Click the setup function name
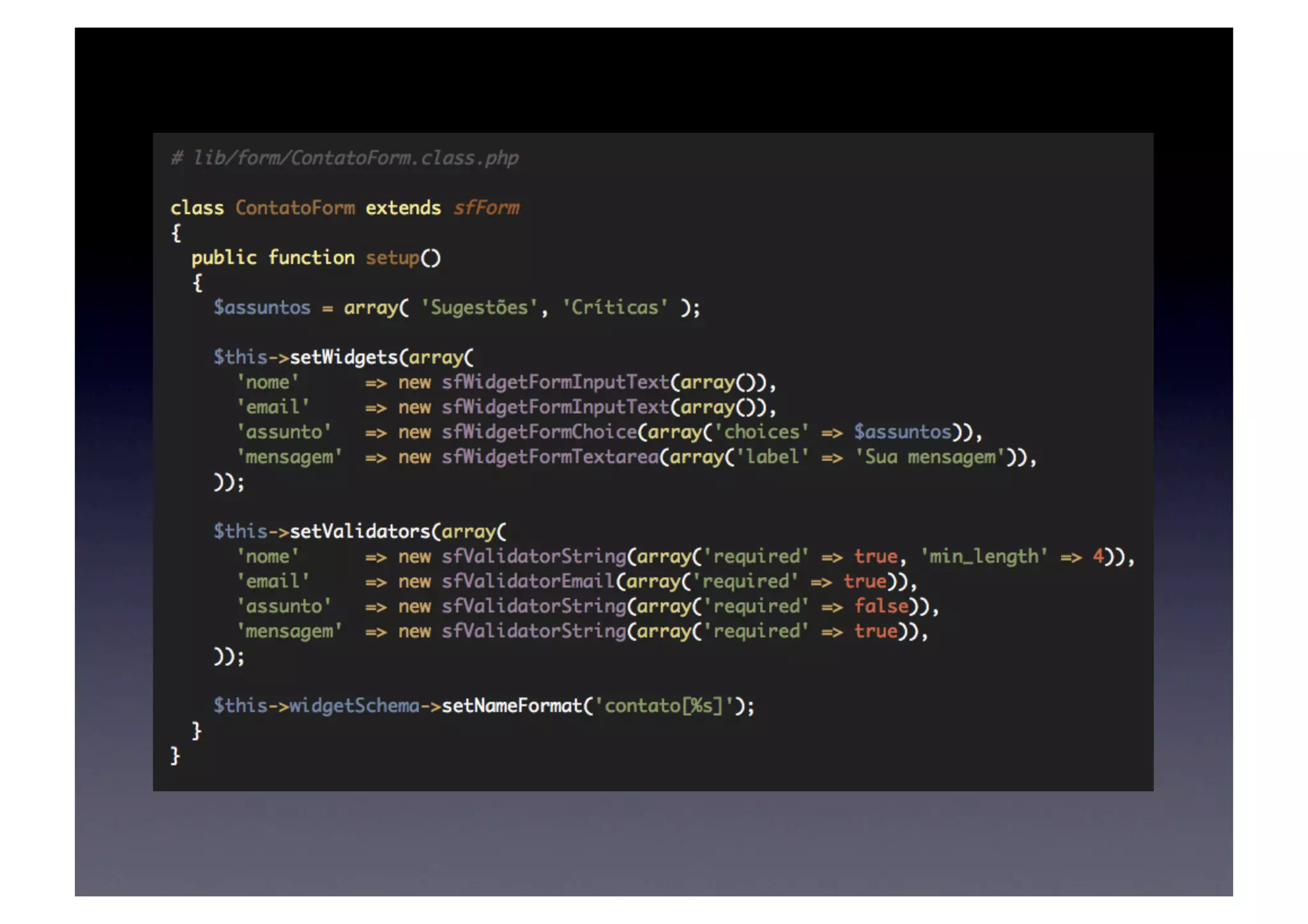The width and height of the screenshot is (1308, 924). 392,257
